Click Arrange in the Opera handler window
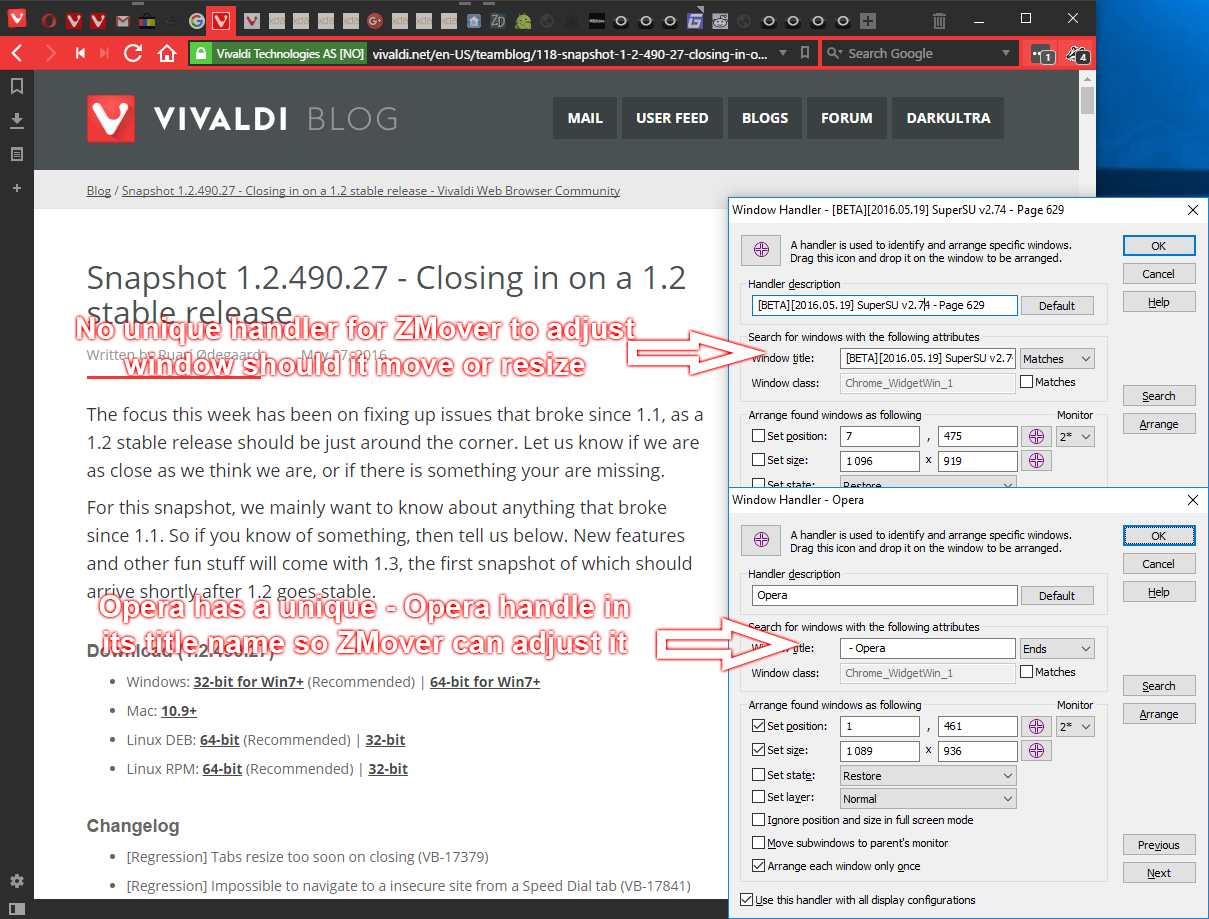The width and height of the screenshot is (1209, 919). [1158, 714]
